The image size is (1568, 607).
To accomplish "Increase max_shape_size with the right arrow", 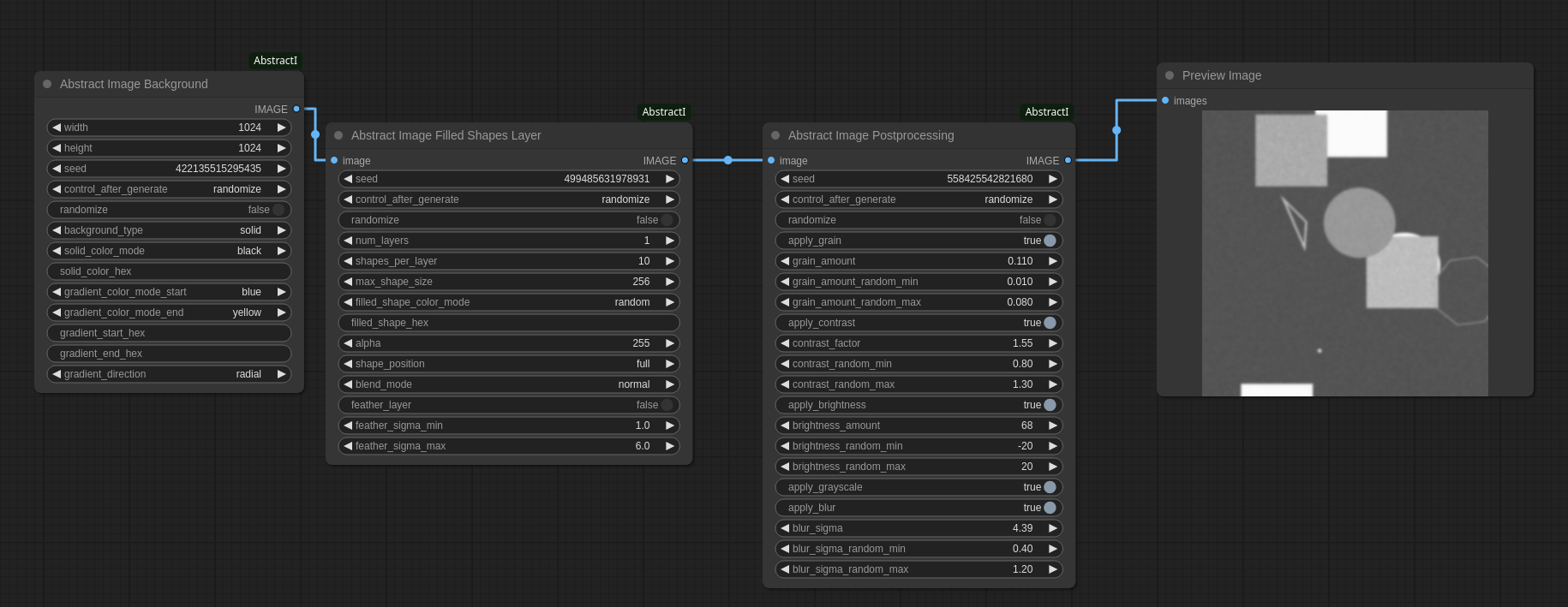I will click(670, 282).
